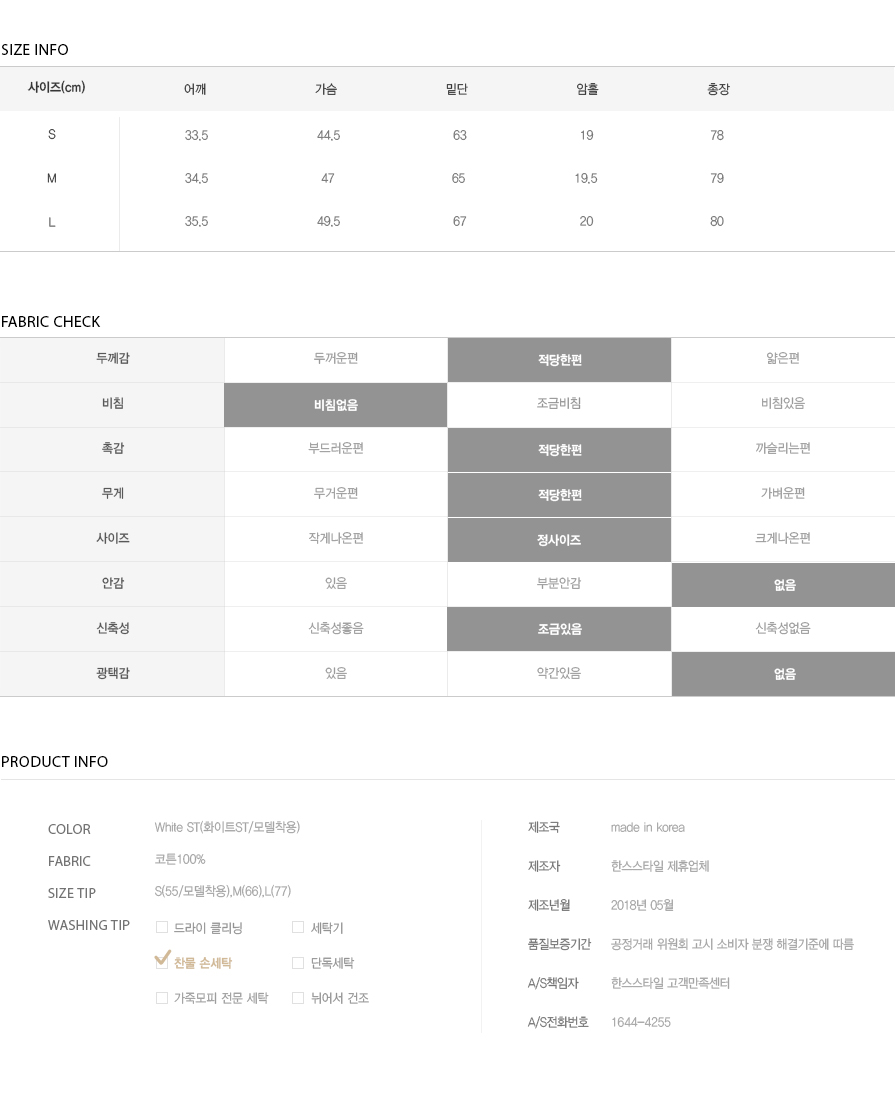Click the S size row label
The height and width of the screenshot is (1108, 895).
tap(52, 134)
